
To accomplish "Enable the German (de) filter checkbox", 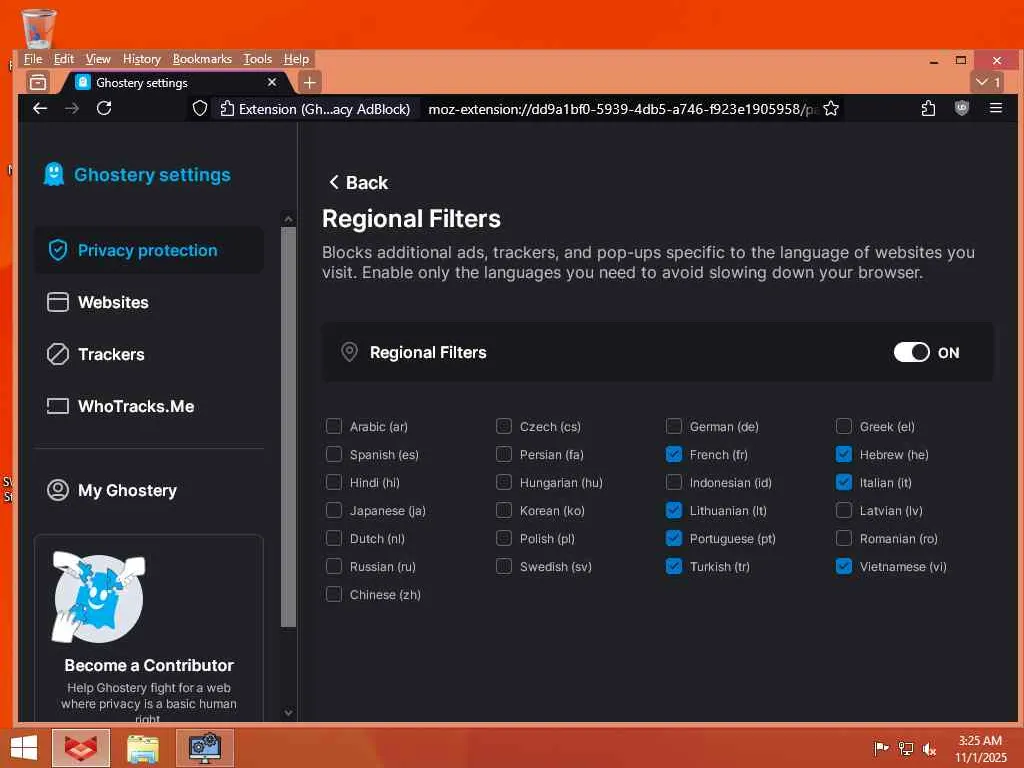I will click(x=673, y=426).
